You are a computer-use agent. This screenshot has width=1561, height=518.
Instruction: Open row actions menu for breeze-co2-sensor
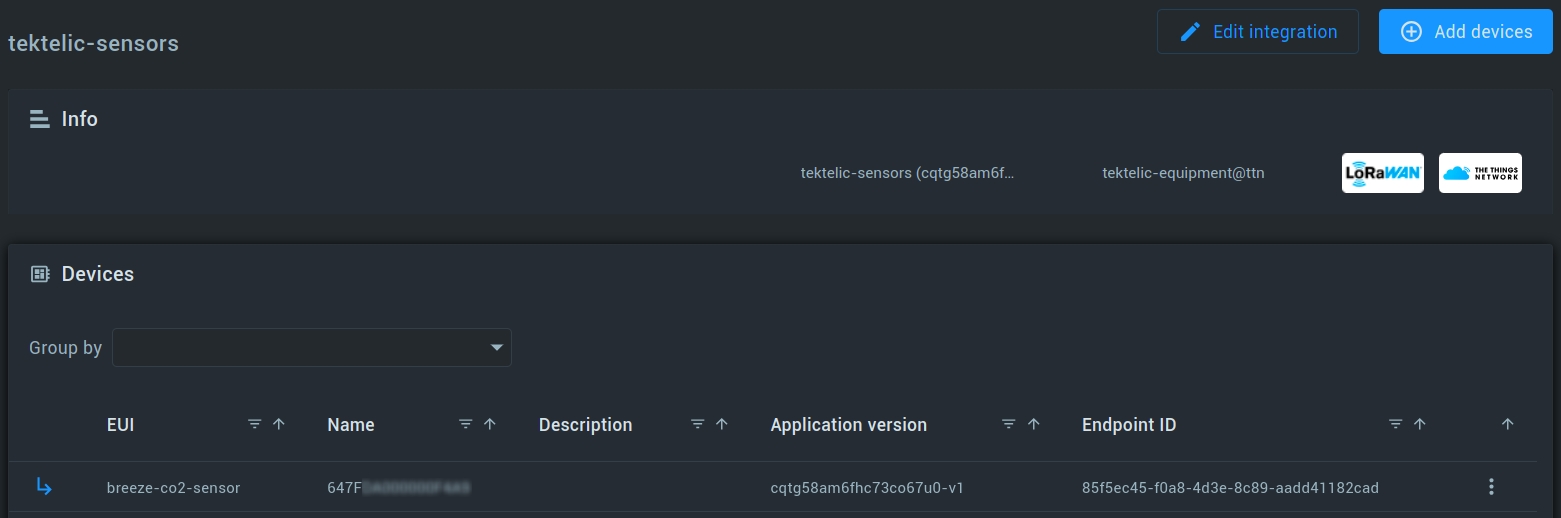point(1491,487)
